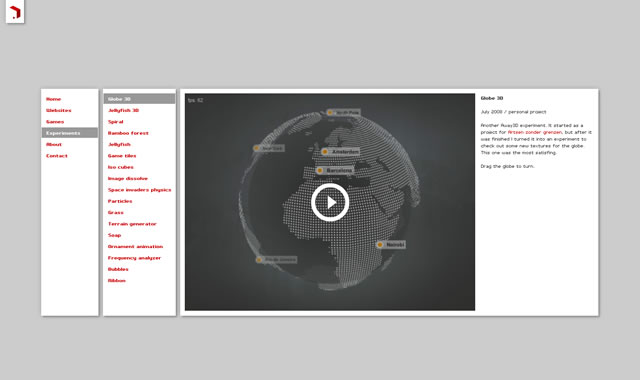
Task: Open the Grass experiment
Action: pos(116,213)
